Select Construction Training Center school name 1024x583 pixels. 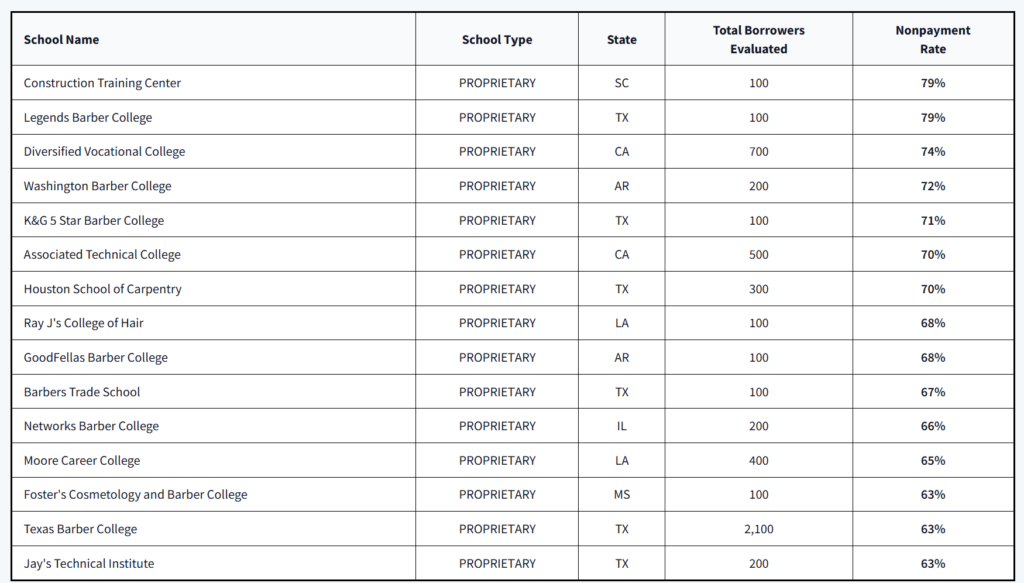pyautogui.click(x=103, y=83)
